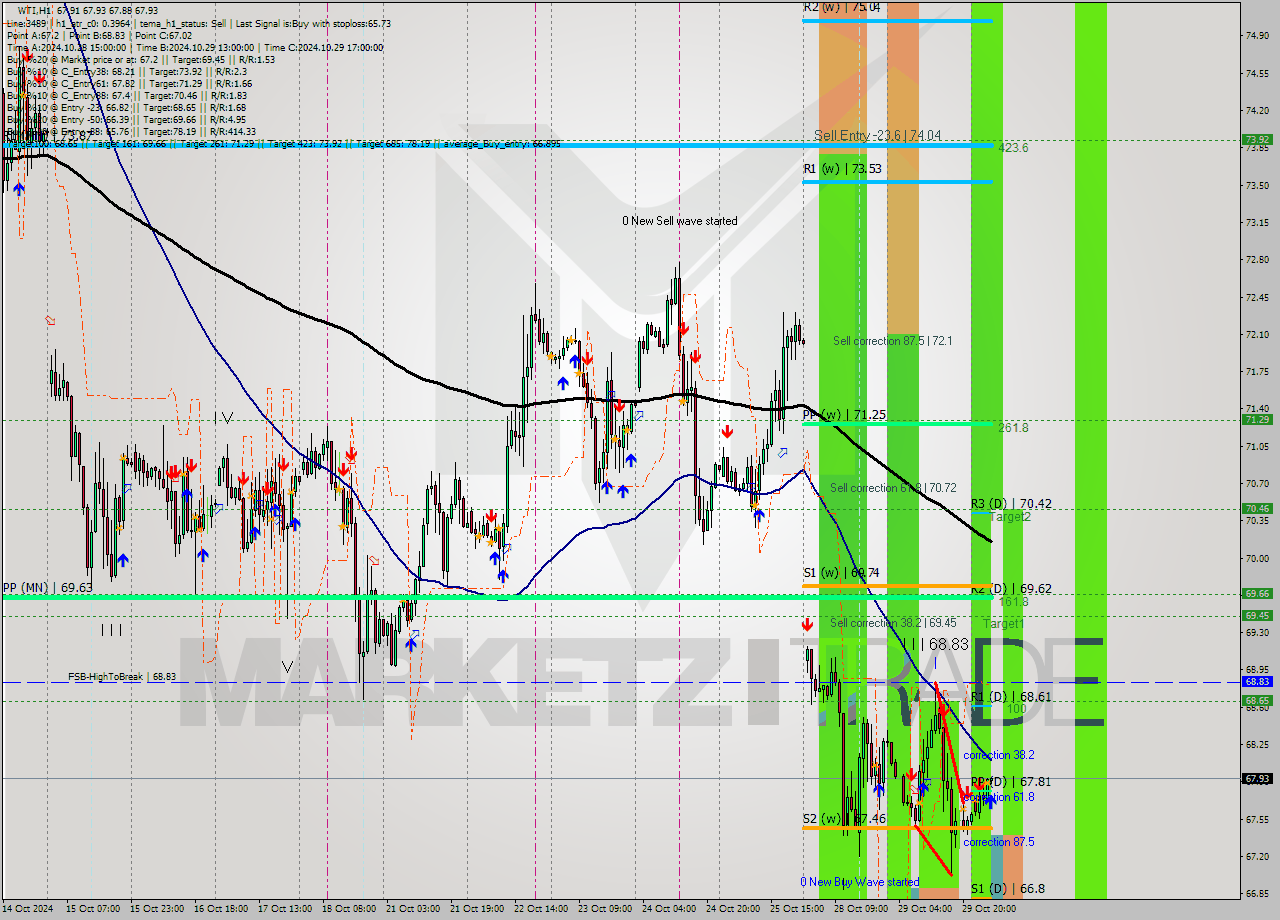This screenshot has width=1280, height=920.
Task: Click the 'R2 (w) | 75.04' pivot label
Action: (x=842, y=7)
